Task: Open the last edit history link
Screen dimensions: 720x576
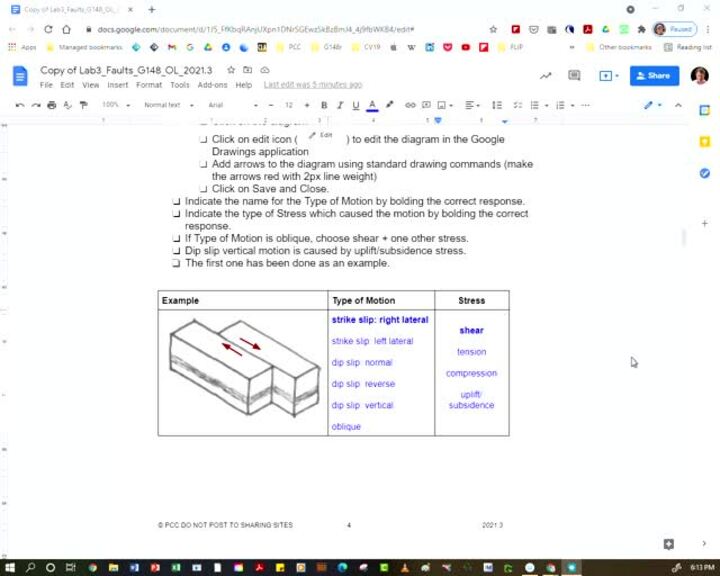Action: (x=313, y=85)
